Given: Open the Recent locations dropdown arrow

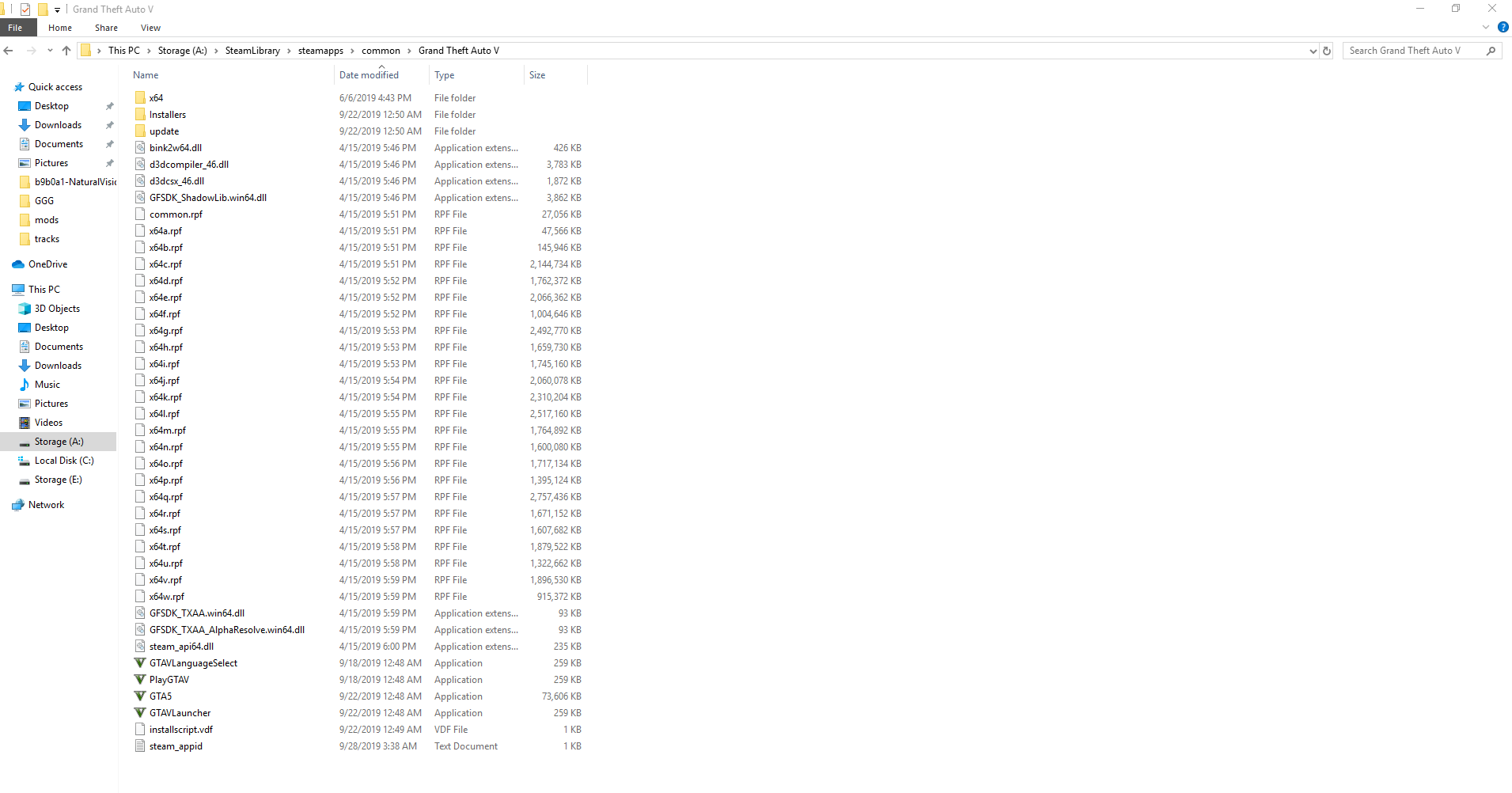Looking at the screenshot, I should [x=50, y=51].
